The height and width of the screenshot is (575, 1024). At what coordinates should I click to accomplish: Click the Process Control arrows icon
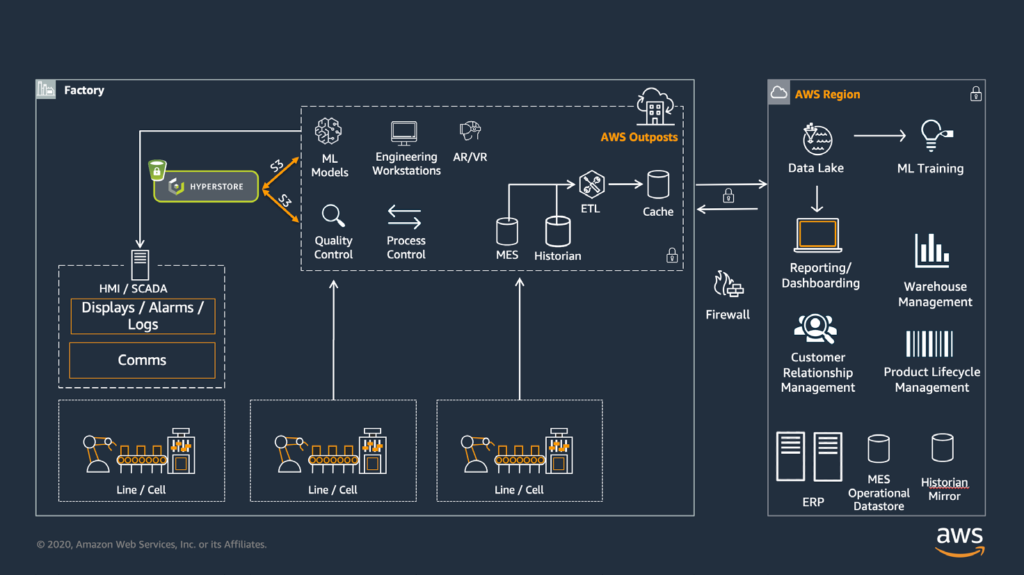[x=405, y=216]
